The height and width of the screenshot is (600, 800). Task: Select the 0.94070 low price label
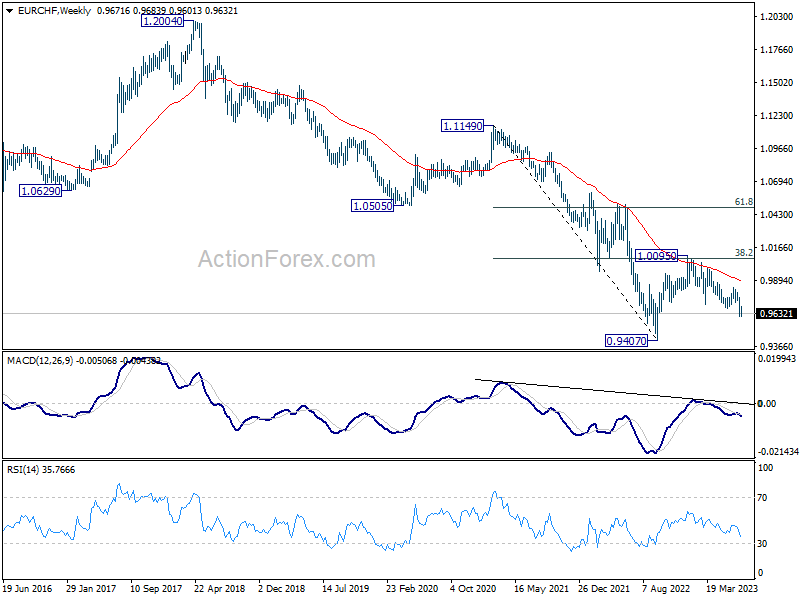[626, 340]
